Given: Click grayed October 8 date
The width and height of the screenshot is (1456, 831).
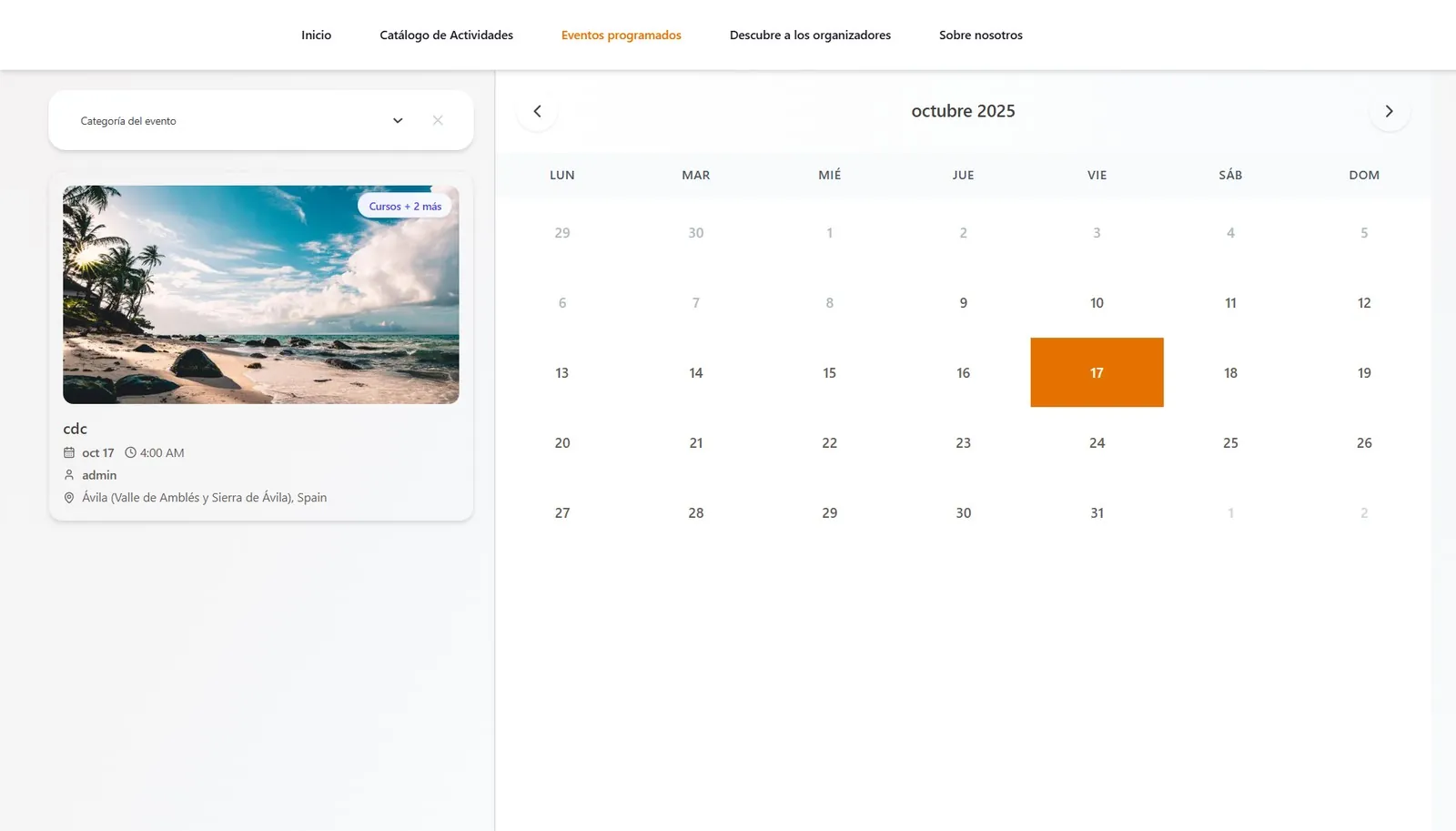Looking at the screenshot, I should [829, 303].
